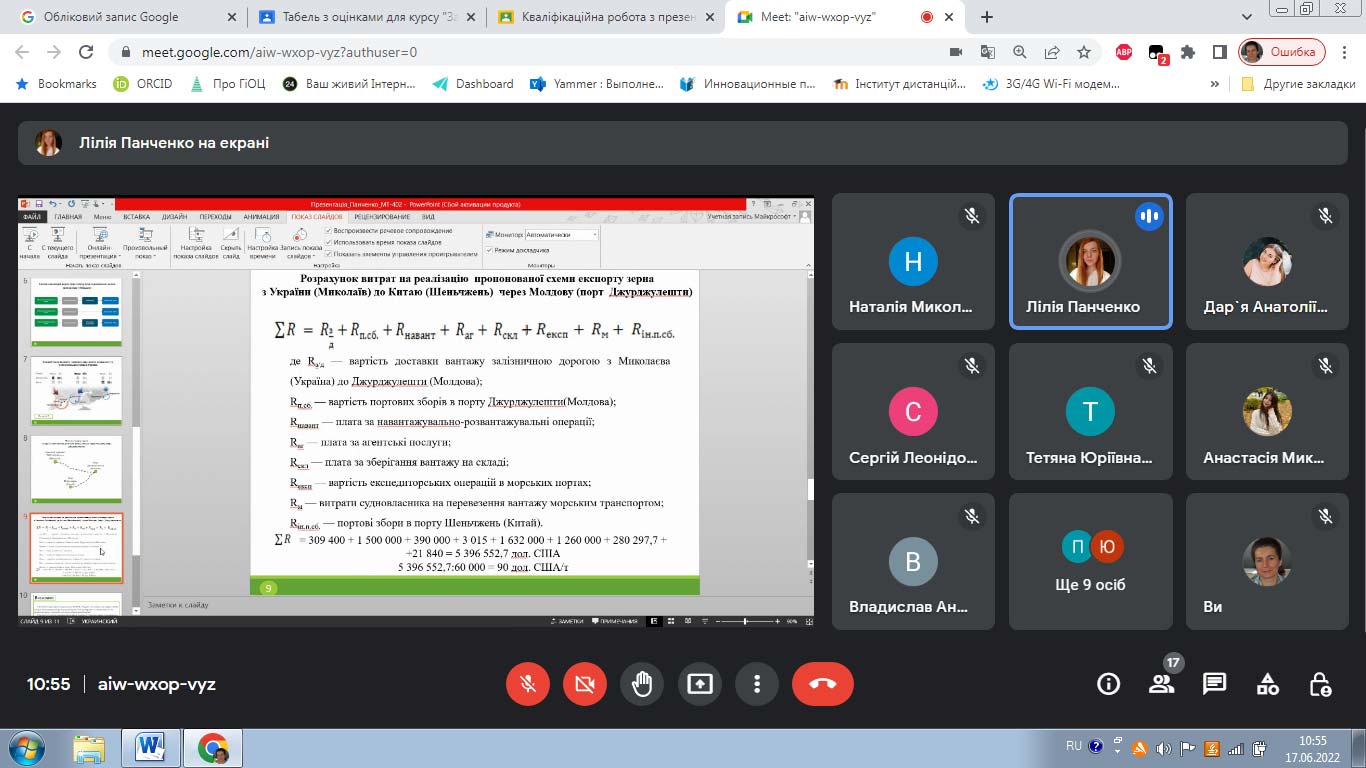Unmute the microphone in Meet controls

[528, 684]
